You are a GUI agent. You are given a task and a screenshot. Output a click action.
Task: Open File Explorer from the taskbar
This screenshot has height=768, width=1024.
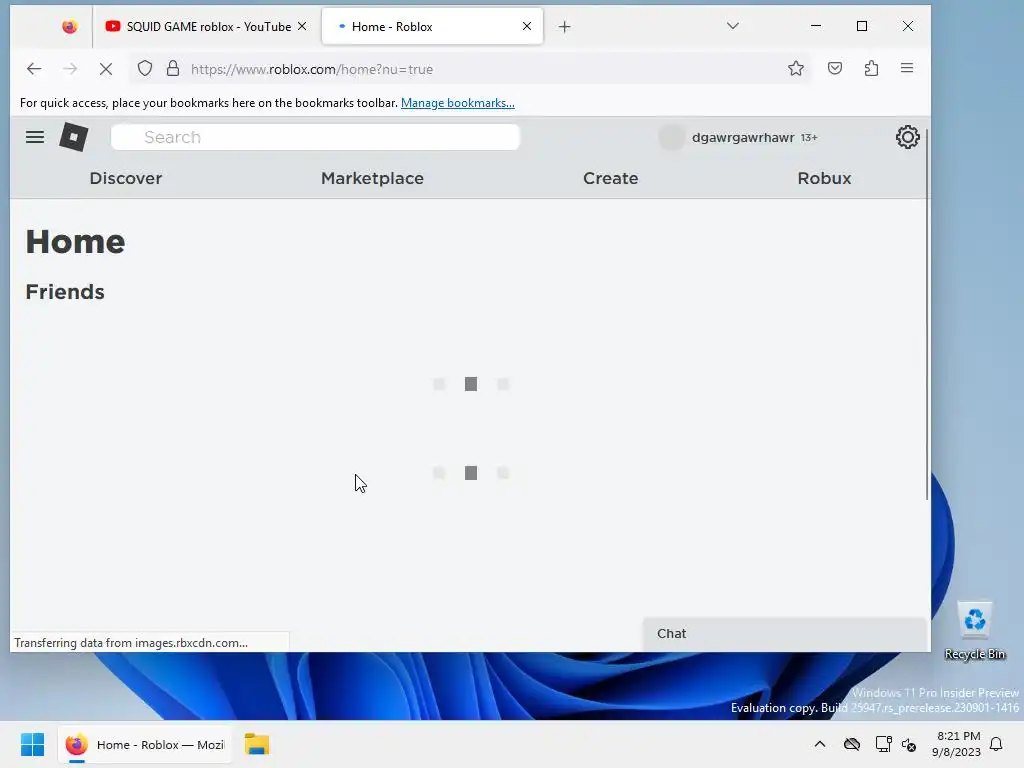coord(257,744)
